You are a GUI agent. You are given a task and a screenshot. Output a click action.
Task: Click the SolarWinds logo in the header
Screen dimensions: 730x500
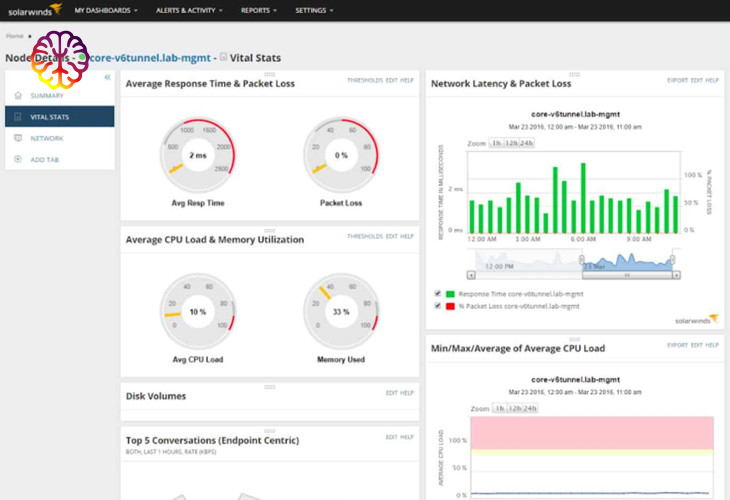click(x=35, y=10)
